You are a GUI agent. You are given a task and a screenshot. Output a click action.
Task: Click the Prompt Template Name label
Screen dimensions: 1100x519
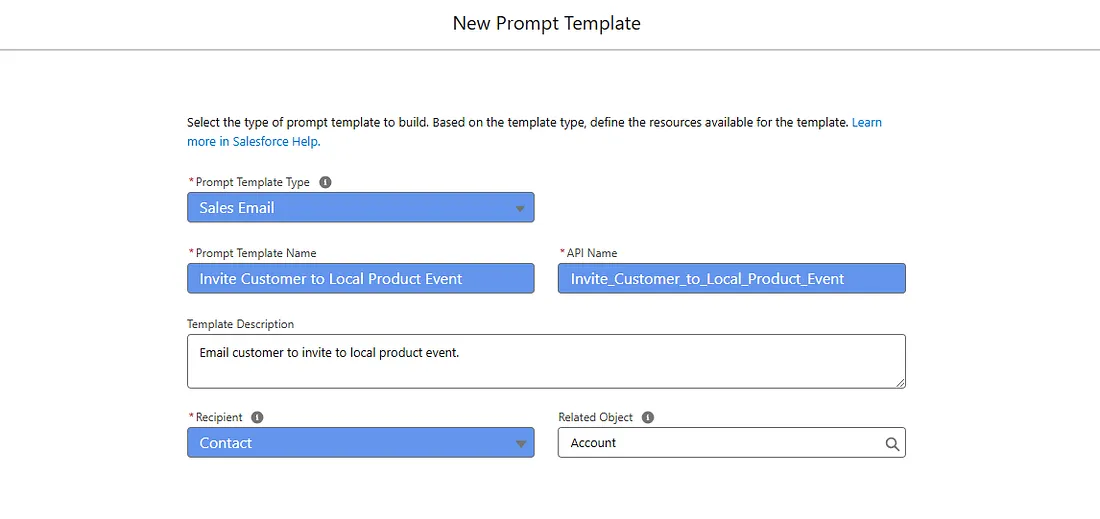(x=256, y=253)
